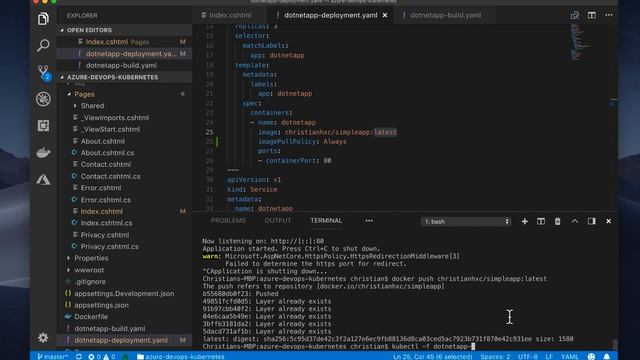Open _ViewImports.cshtml file

(115, 118)
